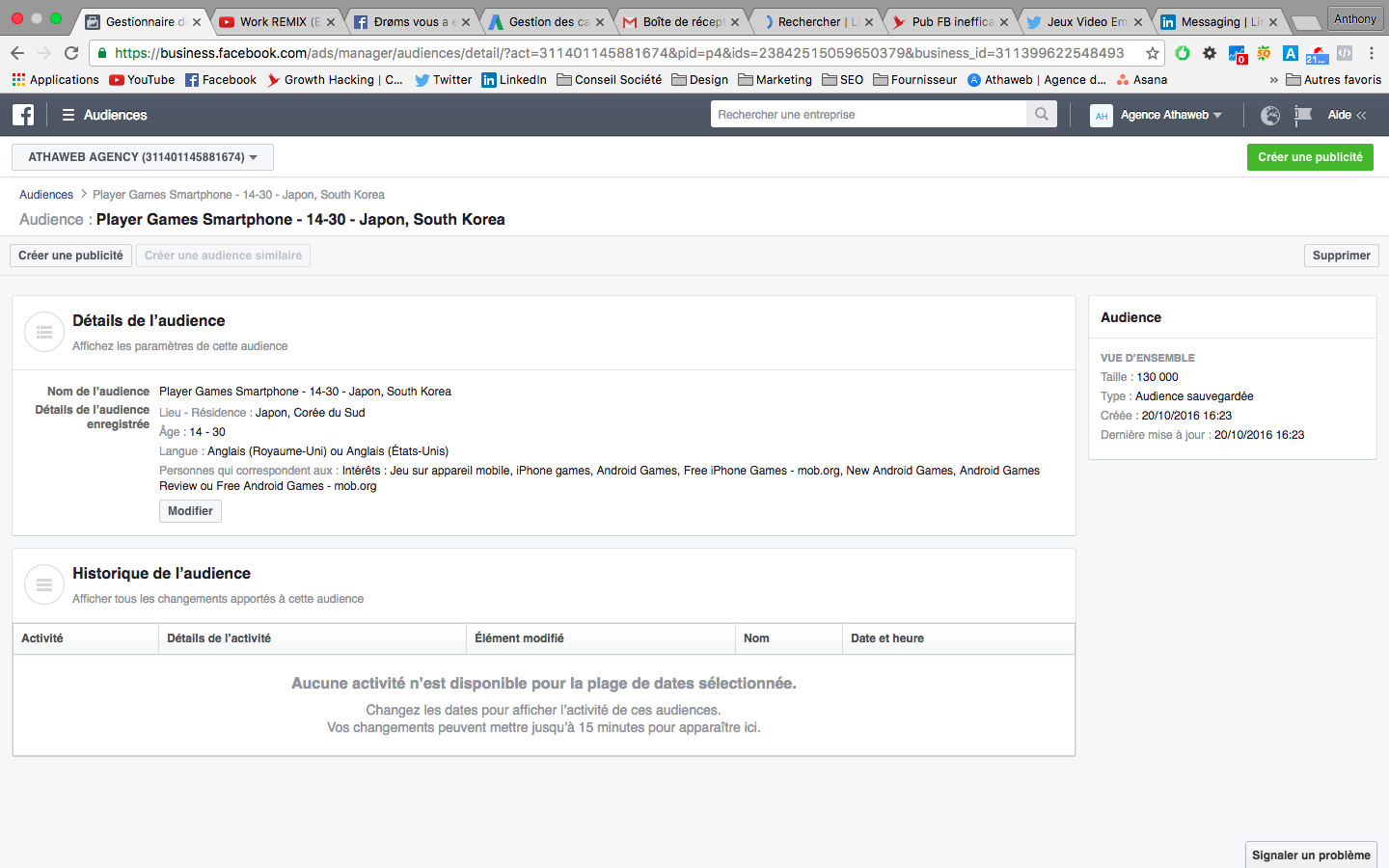Open the Audiences hamburger menu icon

68,115
